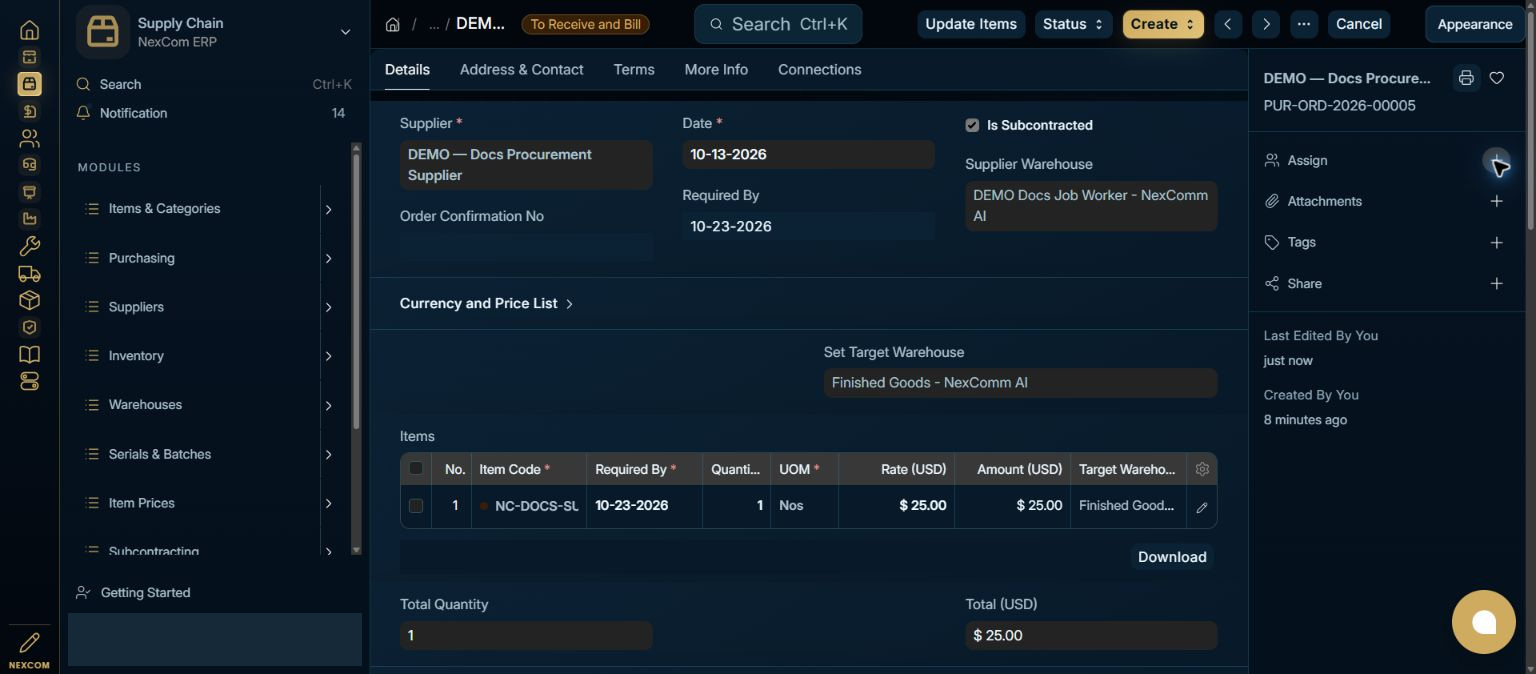Open the archive box module icon below Home
Viewport: 1536px width, 674px height.
[x=29, y=57]
